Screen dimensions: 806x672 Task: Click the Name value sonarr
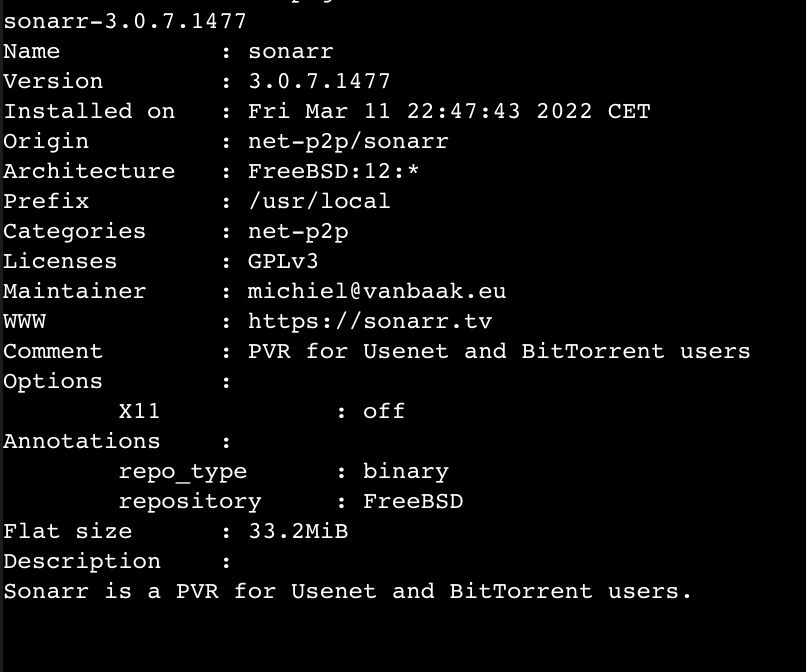coord(291,51)
